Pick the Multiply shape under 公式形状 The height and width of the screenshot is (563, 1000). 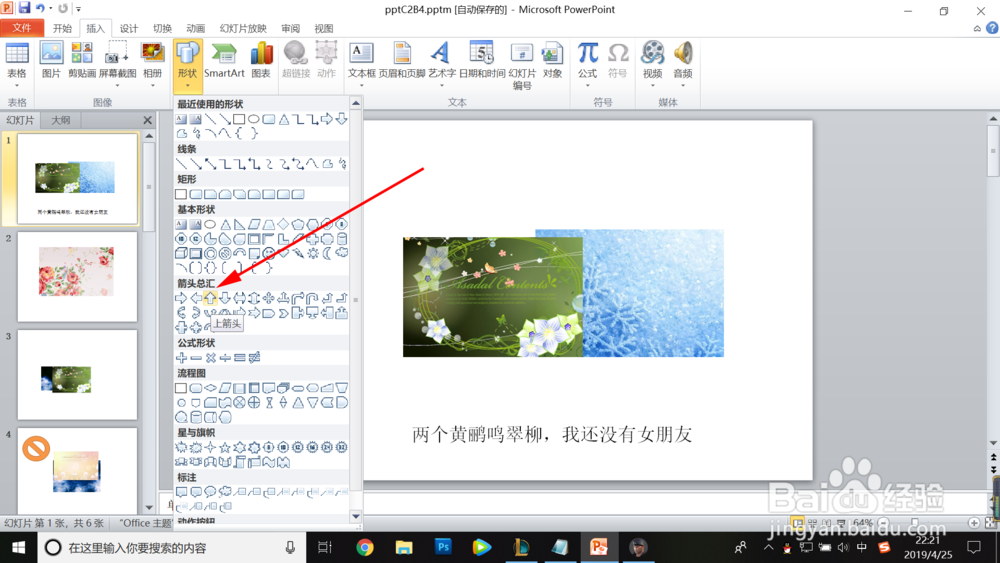click(x=210, y=358)
